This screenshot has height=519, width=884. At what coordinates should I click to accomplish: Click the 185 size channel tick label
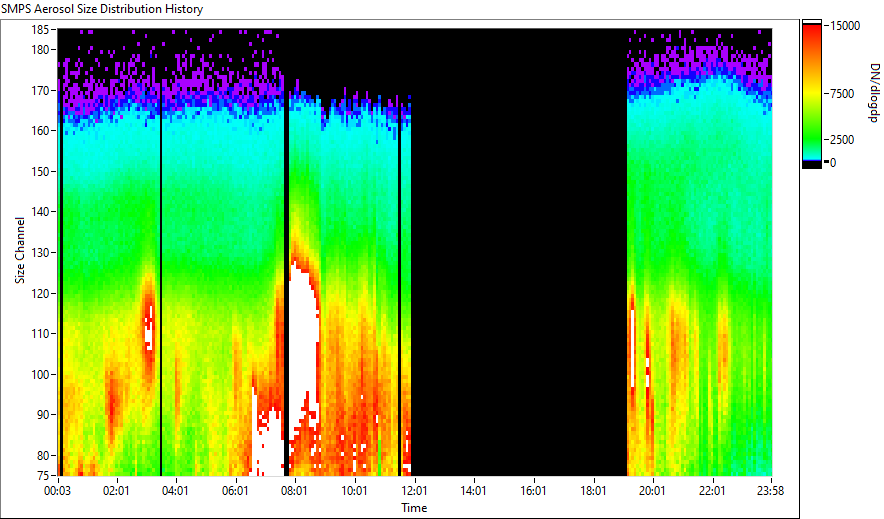pyautogui.click(x=40, y=29)
